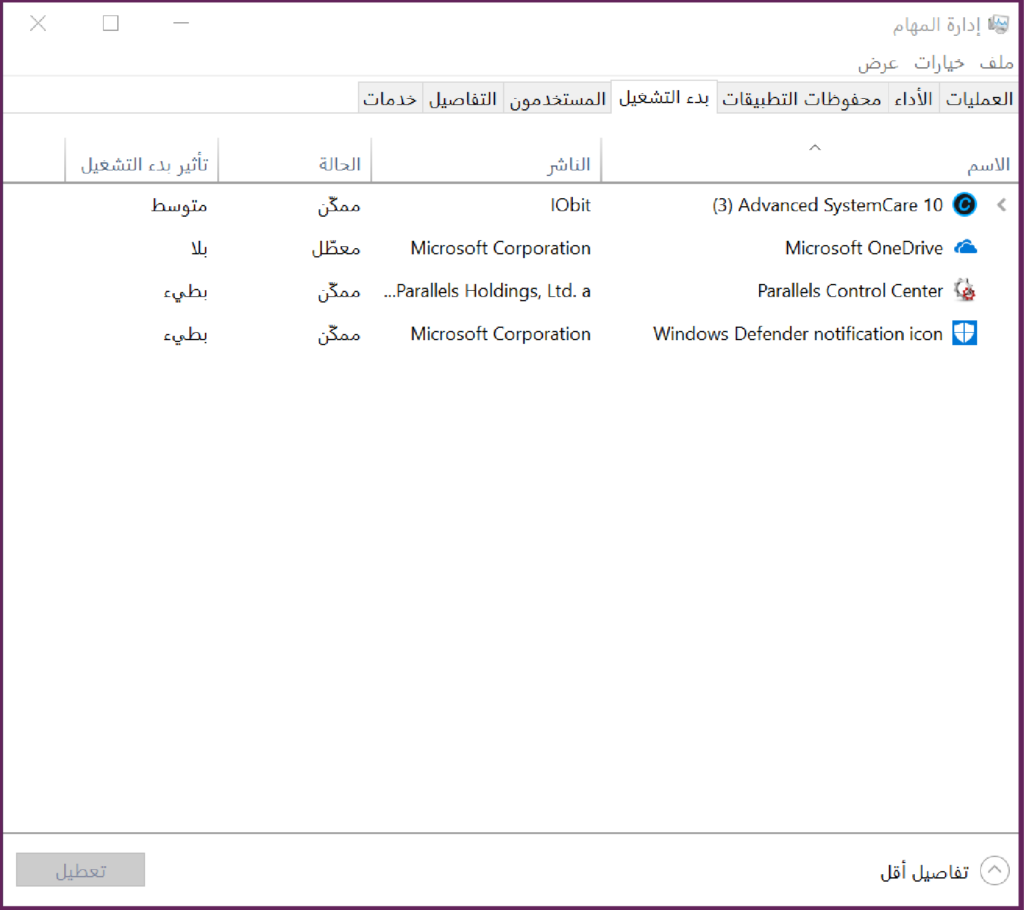Click the 'IObit' publisher cell
The image size is (1024, 910).
click(x=570, y=205)
